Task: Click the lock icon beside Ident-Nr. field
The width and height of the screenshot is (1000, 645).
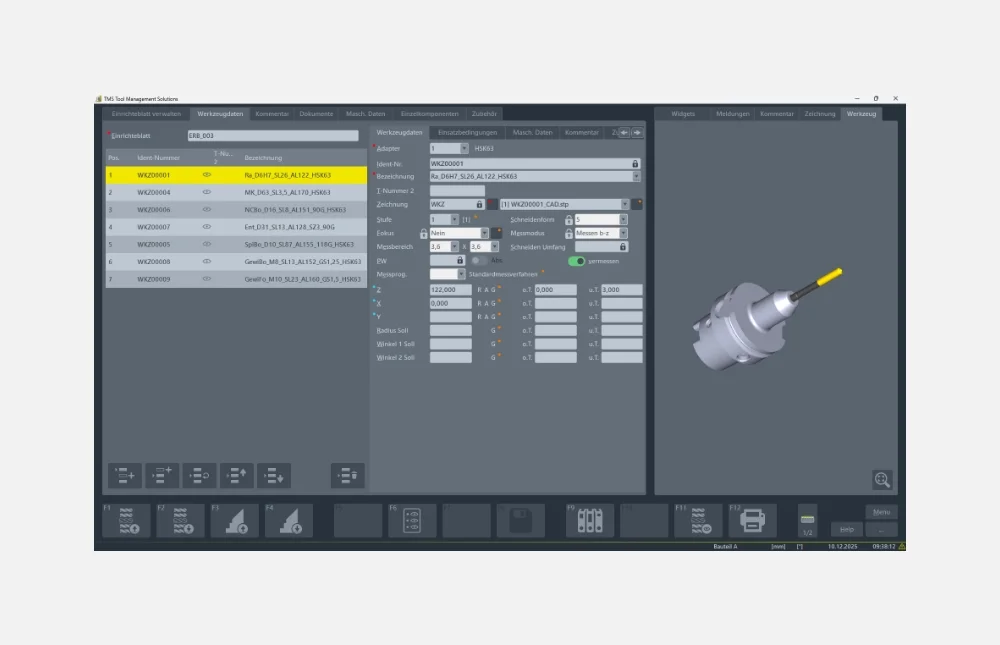Action: tap(635, 163)
